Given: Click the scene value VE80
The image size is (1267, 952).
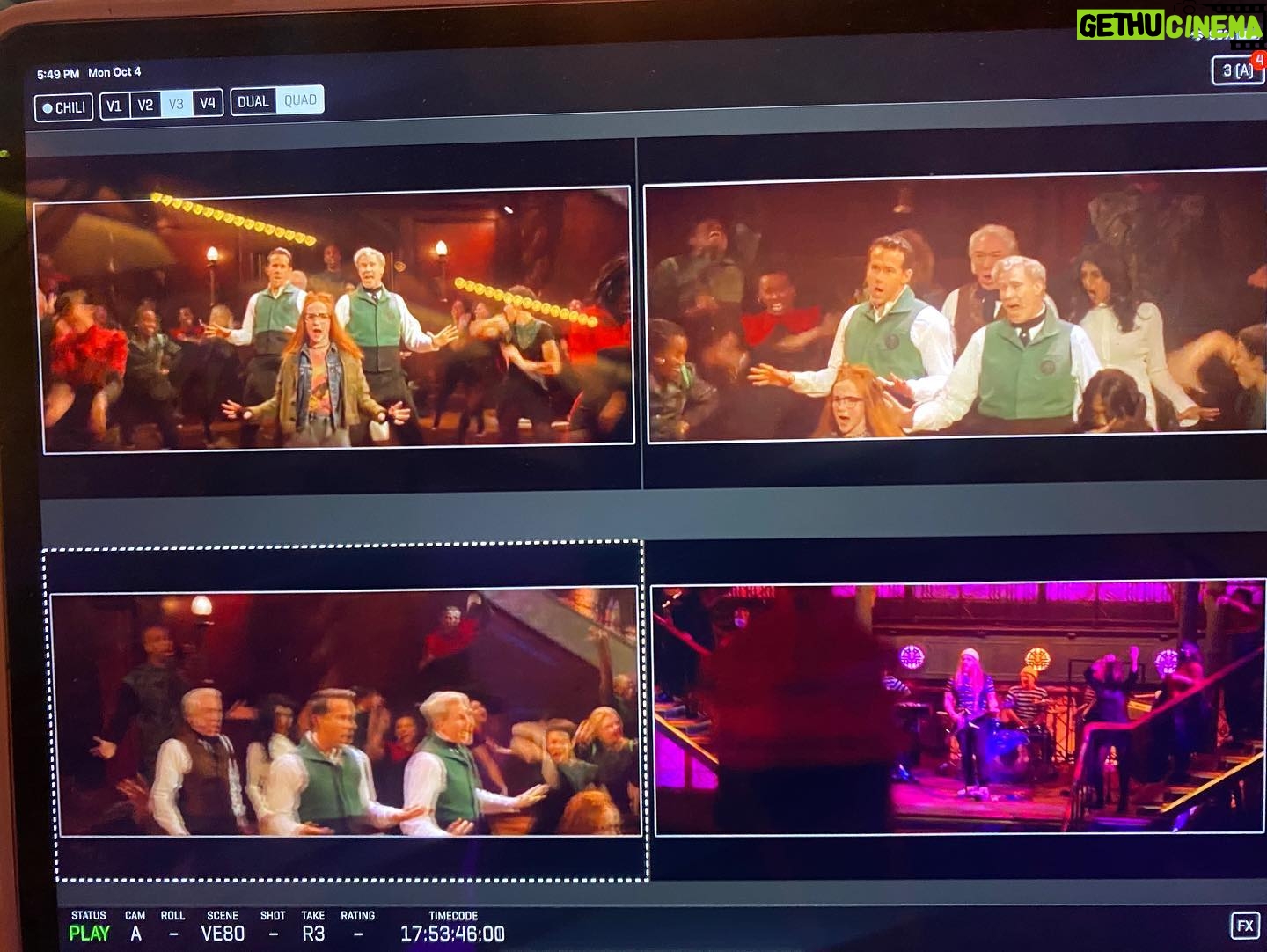Looking at the screenshot, I should pos(223,934).
